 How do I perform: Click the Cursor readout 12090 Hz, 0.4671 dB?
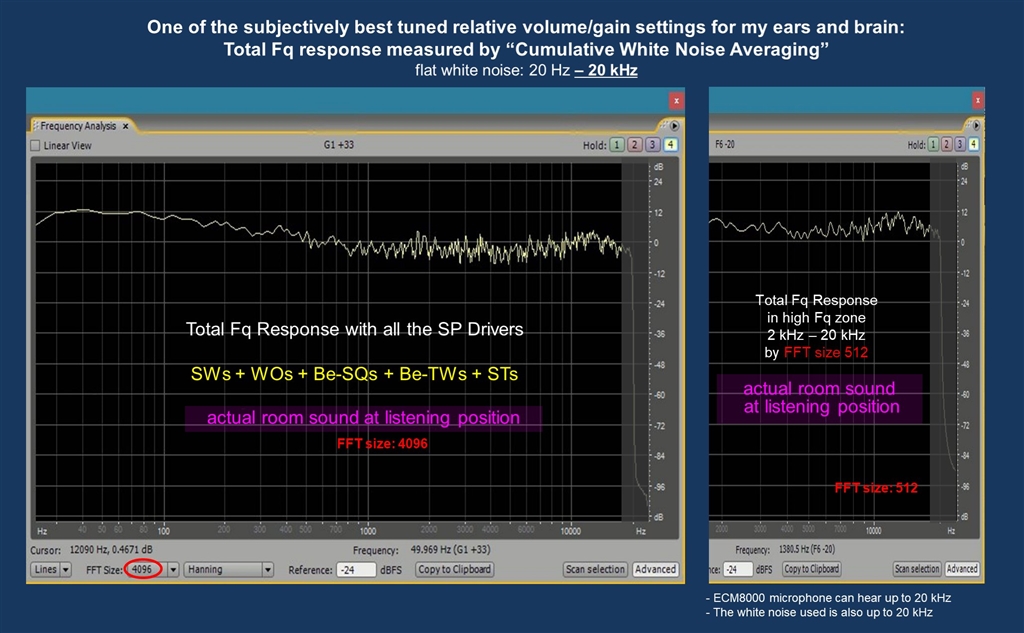(111, 550)
